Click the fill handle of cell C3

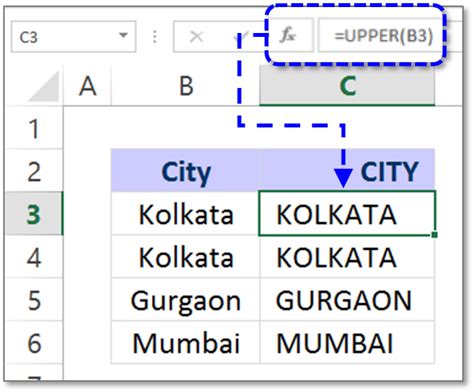pos(434,235)
